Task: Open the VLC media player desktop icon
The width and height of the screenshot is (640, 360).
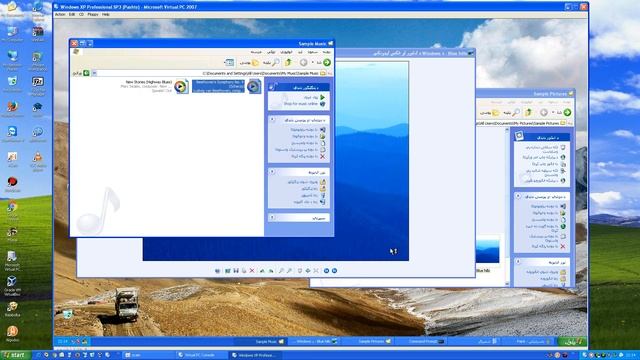Action: coord(38,162)
